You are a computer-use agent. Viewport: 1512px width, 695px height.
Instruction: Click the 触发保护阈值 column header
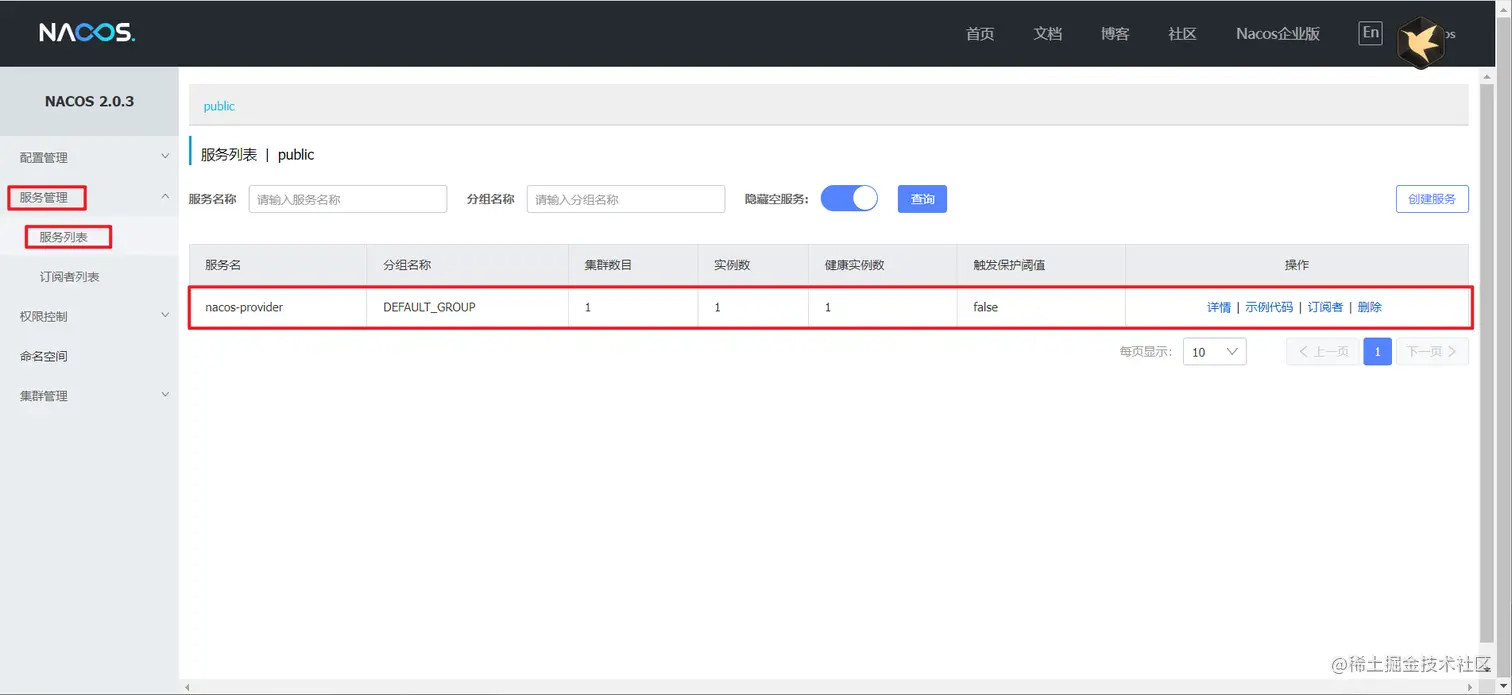[1041, 265]
